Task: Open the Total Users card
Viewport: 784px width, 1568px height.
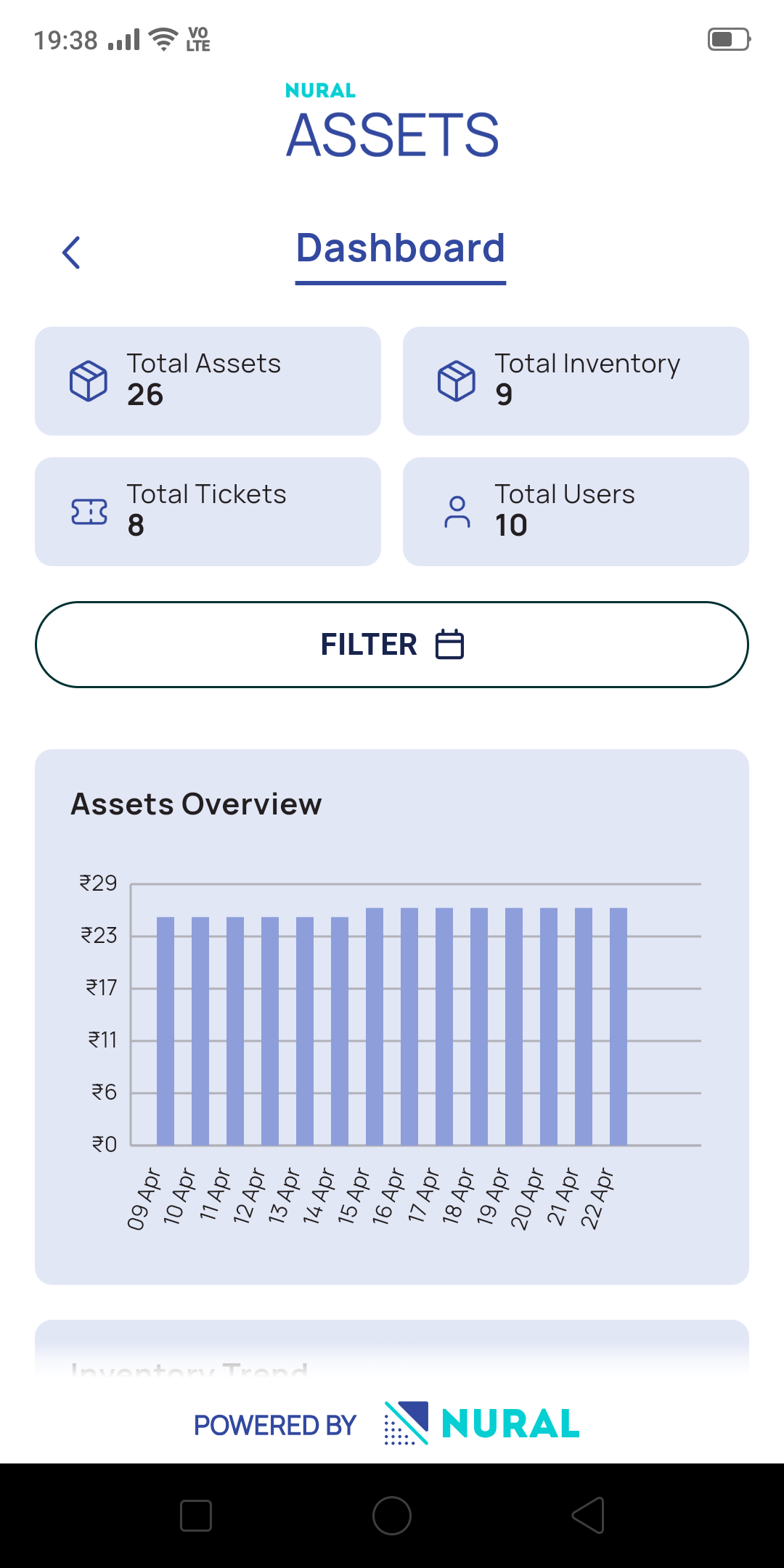Action: pyautogui.click(x=576, y=512)
